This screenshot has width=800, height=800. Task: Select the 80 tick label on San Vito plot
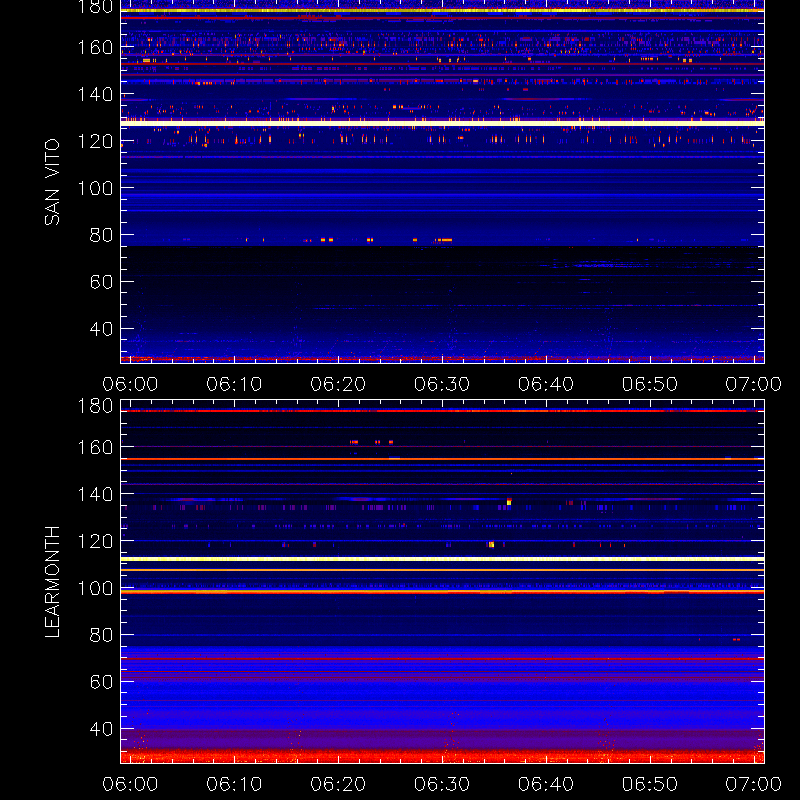coord(101,235)
